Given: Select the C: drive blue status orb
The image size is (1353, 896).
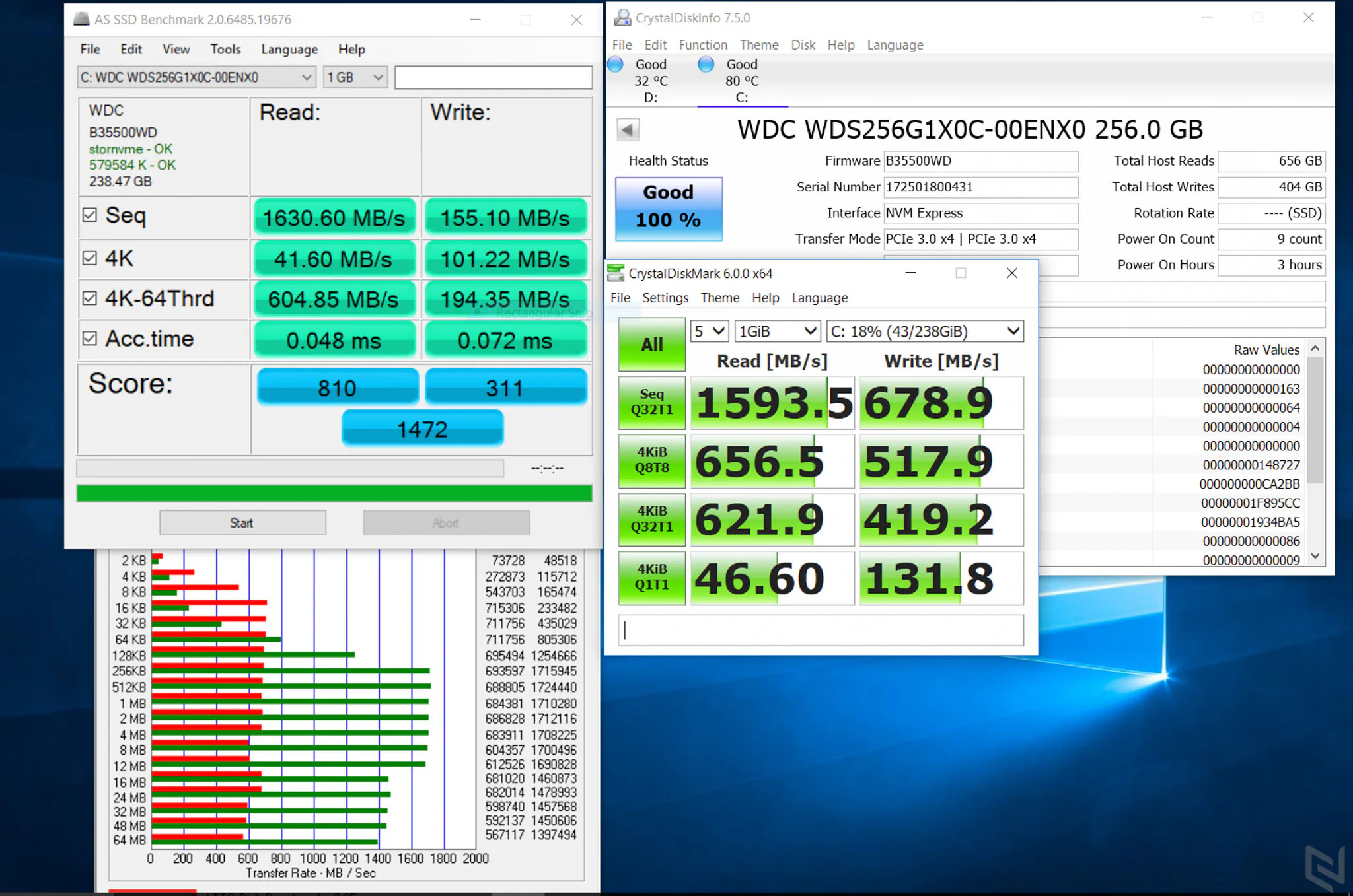Looking at the screenshot, I should click(706, 64).
